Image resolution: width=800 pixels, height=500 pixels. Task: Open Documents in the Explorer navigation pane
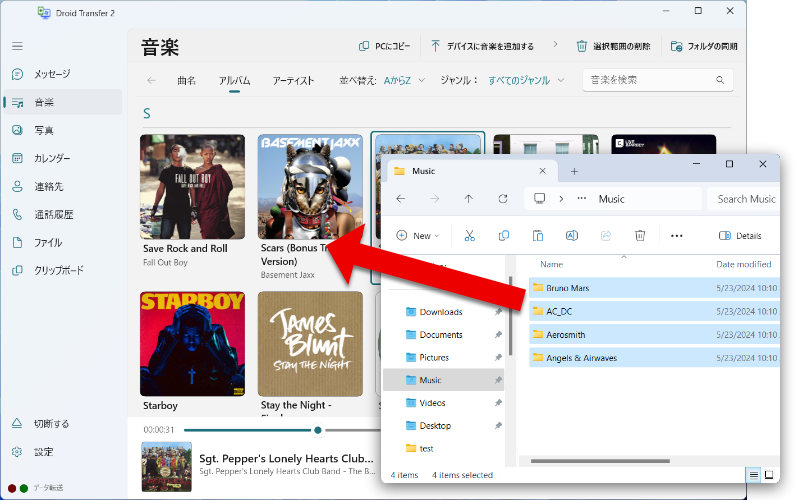[443, 335]
